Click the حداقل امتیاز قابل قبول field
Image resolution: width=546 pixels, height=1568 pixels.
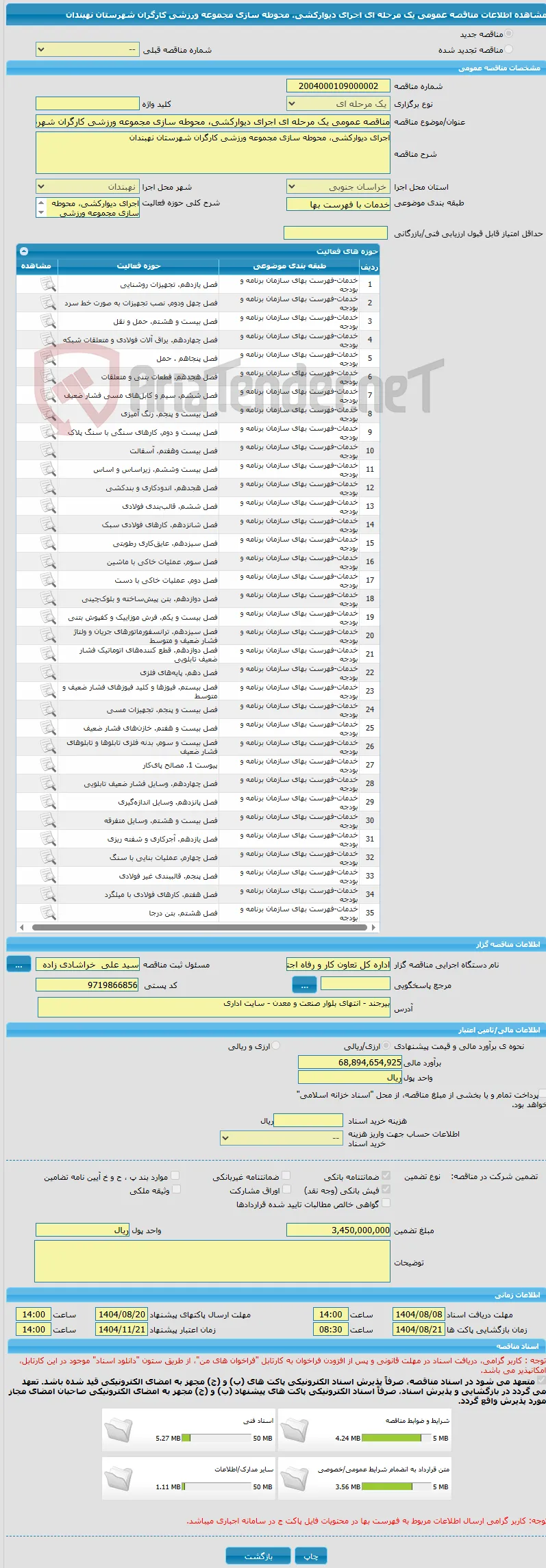pos(336,233)
